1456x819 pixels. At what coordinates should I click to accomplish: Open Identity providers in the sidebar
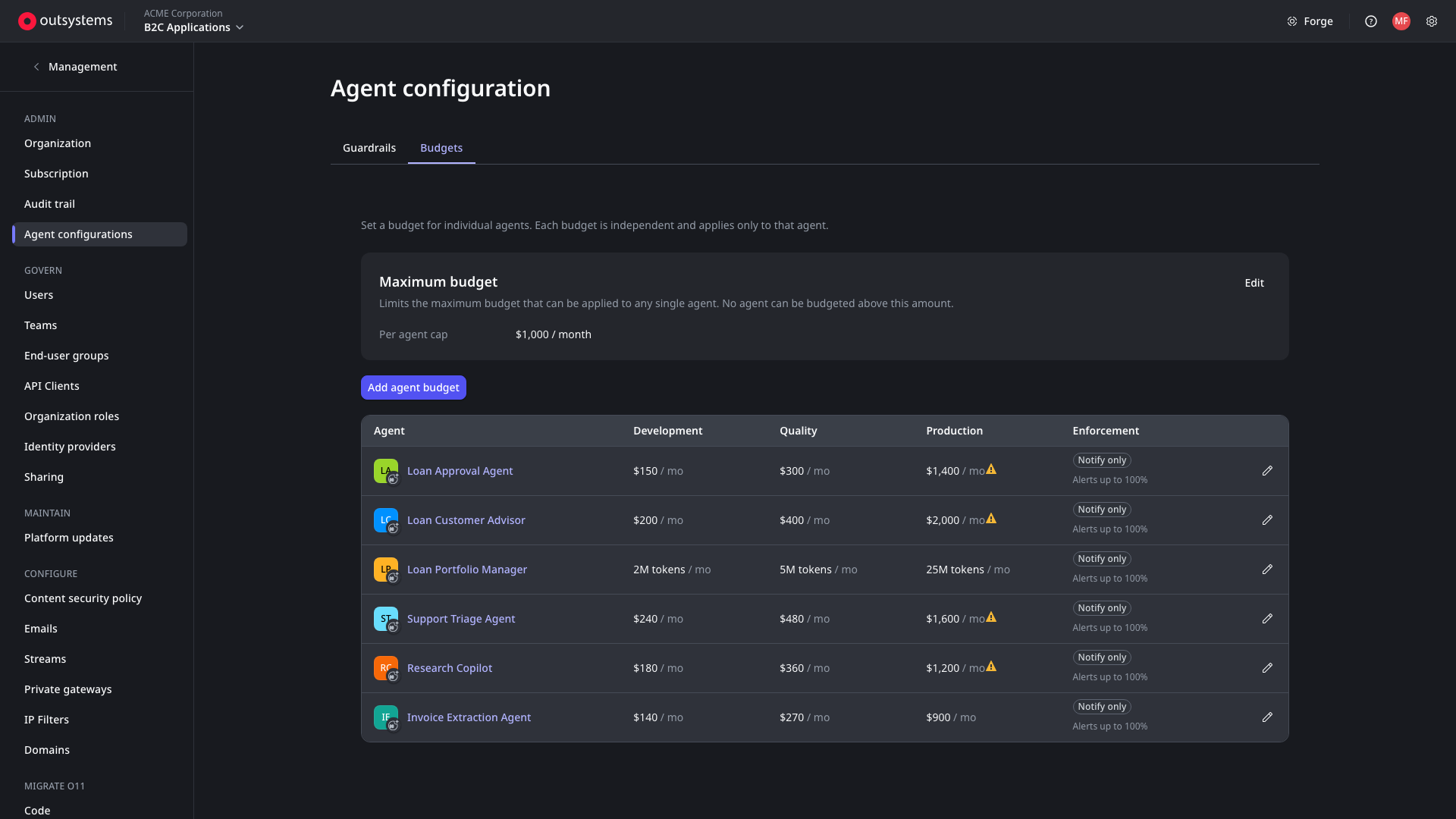click(70, 447)
